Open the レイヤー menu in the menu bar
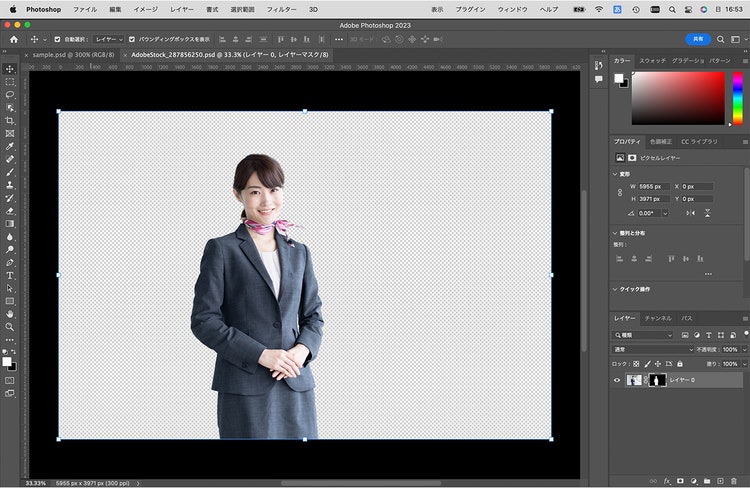Viewport: 750px width, 488px height. (x=182, y=9)
